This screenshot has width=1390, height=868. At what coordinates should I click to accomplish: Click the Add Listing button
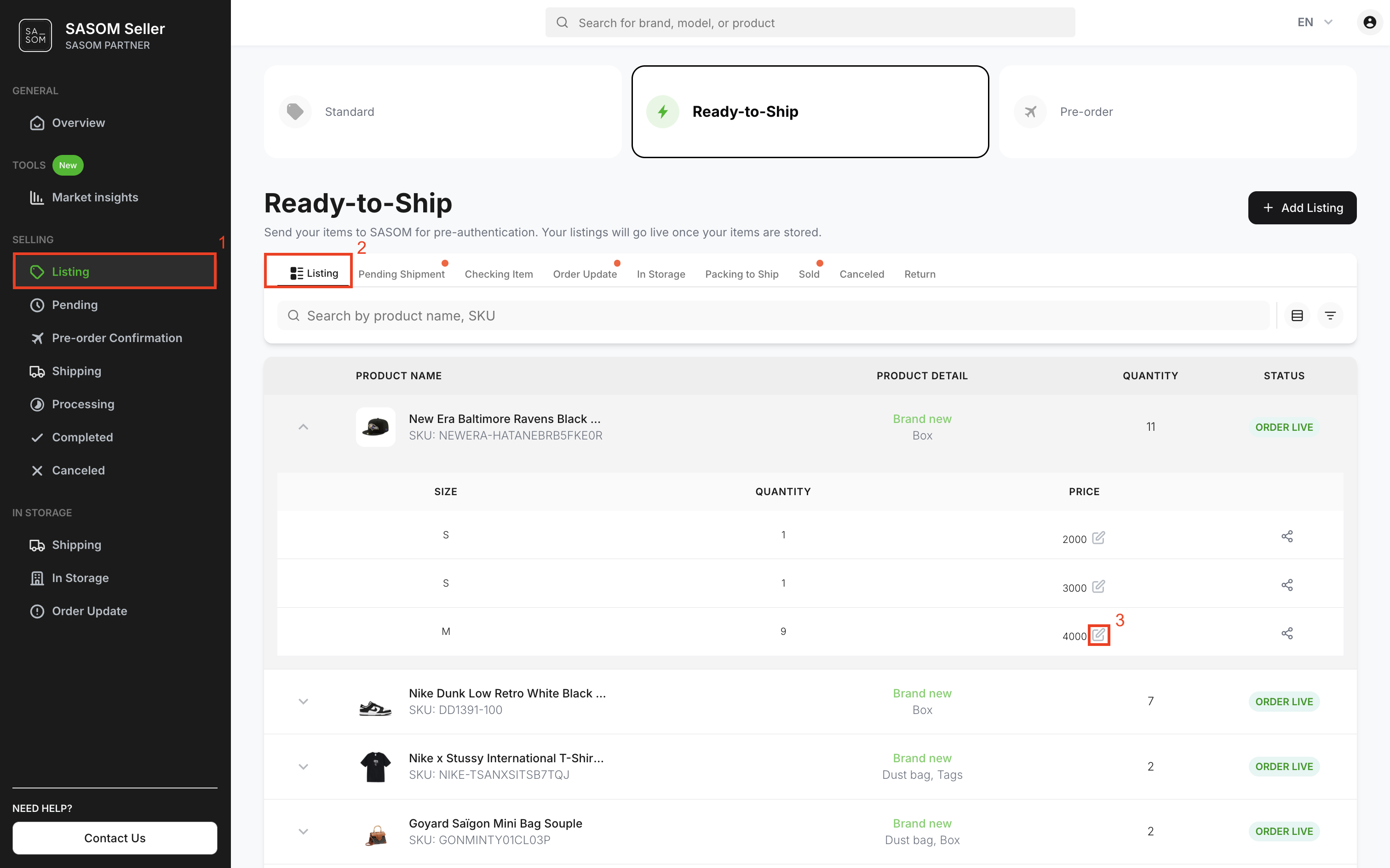(x=1302, y=208)
